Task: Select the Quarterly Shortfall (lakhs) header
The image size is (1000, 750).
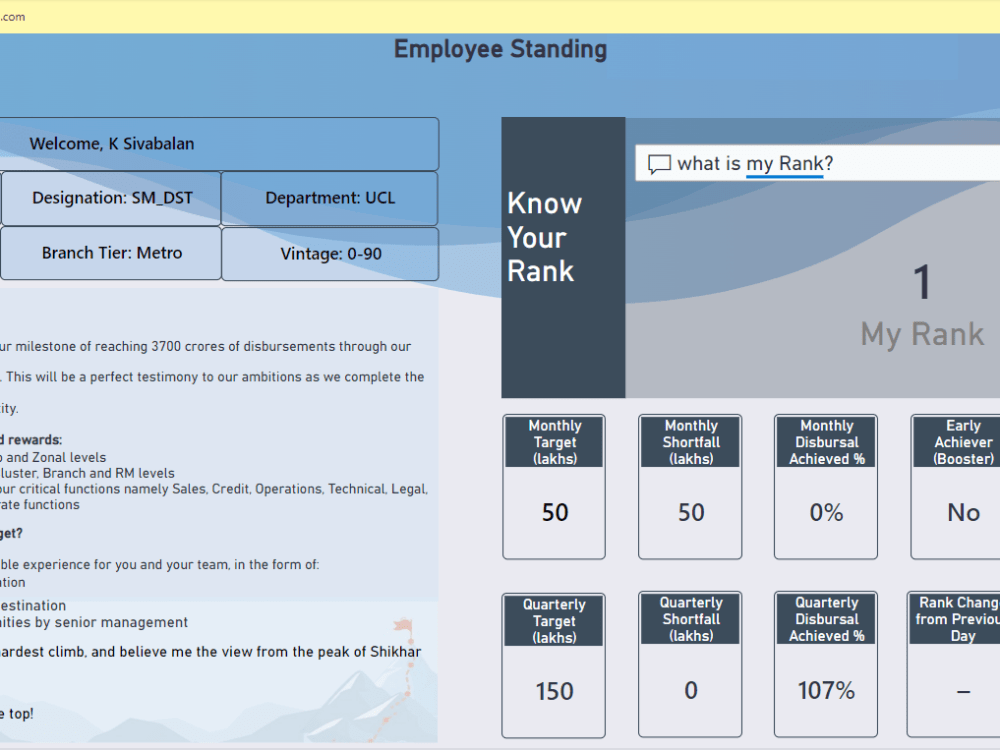Action: point(691,619)
